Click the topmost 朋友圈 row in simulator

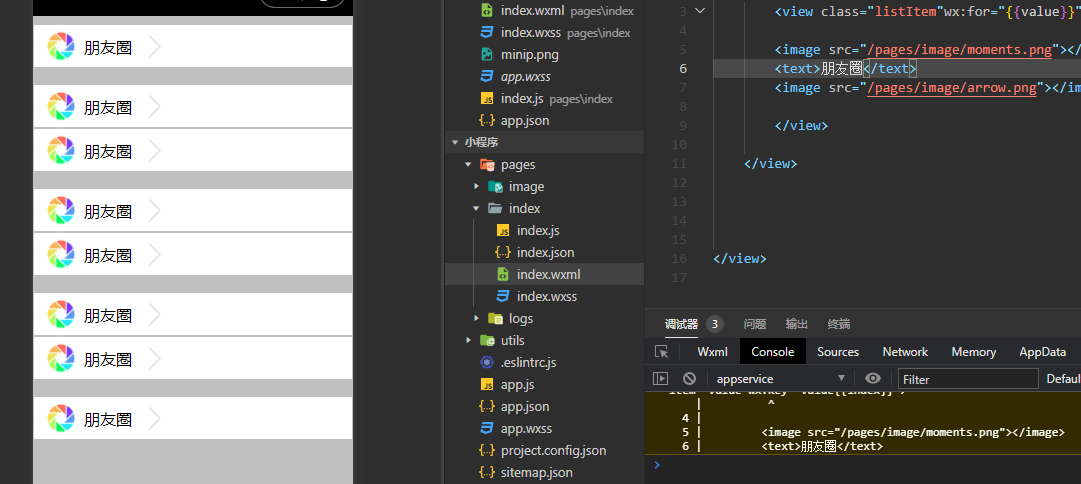(x=193, y=47)
